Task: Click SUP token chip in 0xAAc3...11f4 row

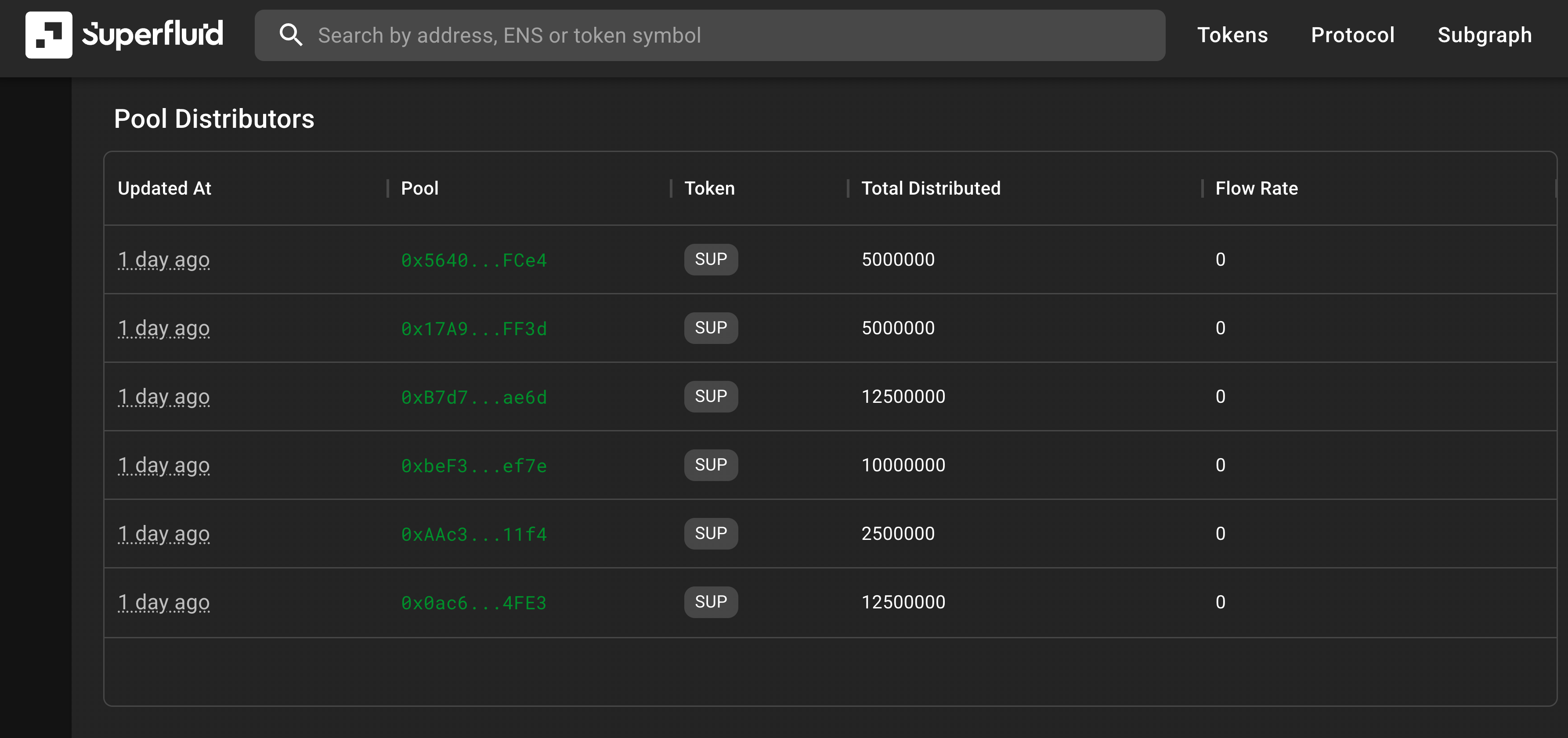Action: (710, 533)
